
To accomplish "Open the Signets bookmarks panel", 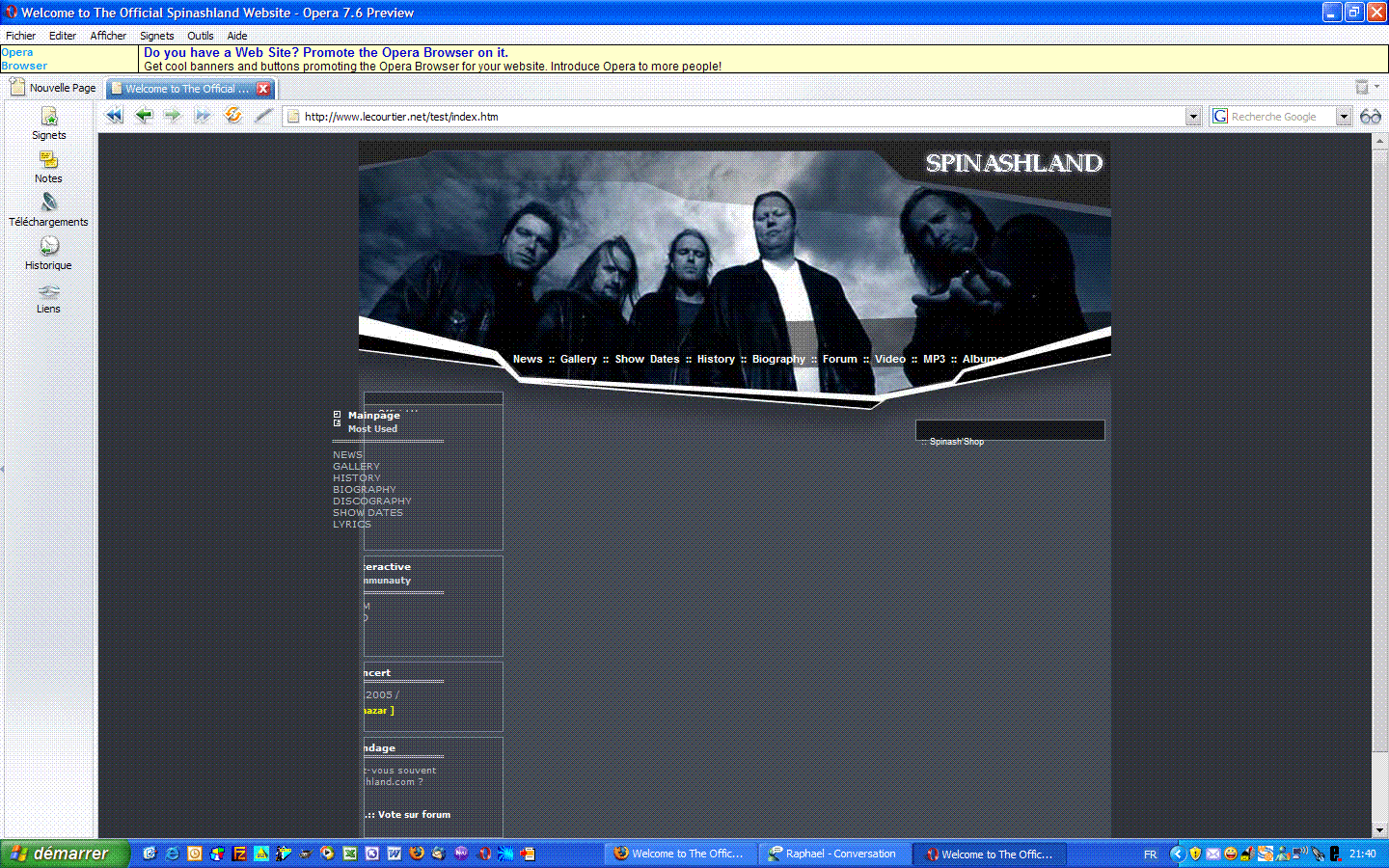I will [x=48, y=123].
